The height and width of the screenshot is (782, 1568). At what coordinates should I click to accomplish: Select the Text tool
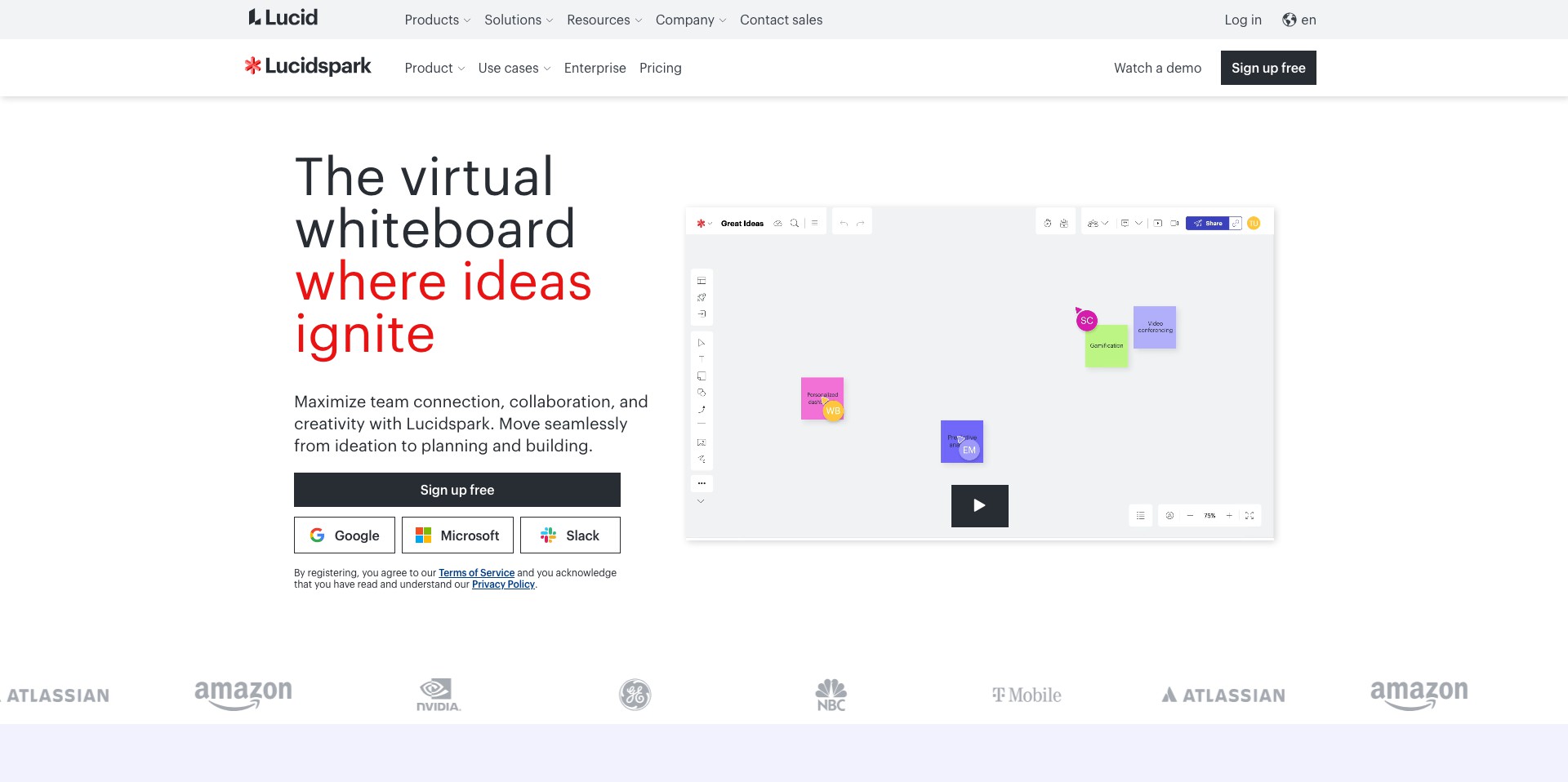(702, 359)
